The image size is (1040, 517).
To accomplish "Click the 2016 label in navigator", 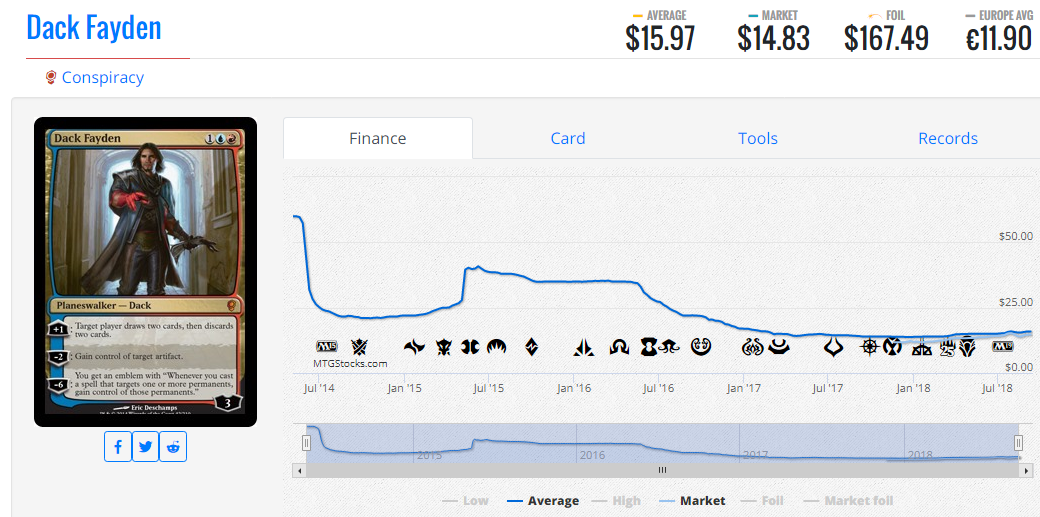I will pos(592,455).
